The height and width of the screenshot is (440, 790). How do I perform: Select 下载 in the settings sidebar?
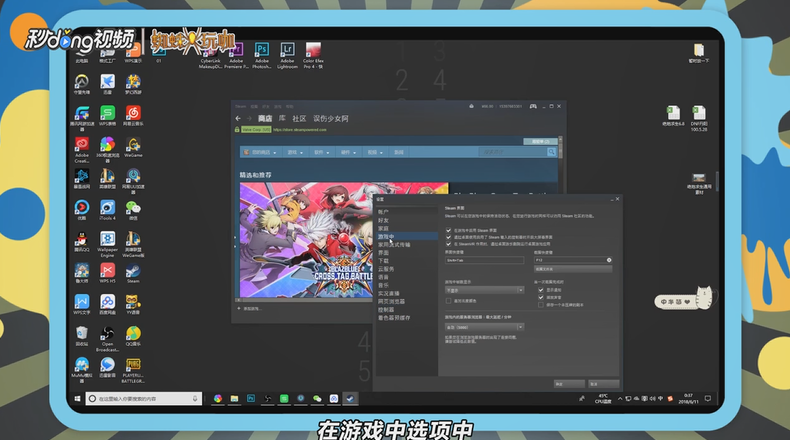click(383, 261)
